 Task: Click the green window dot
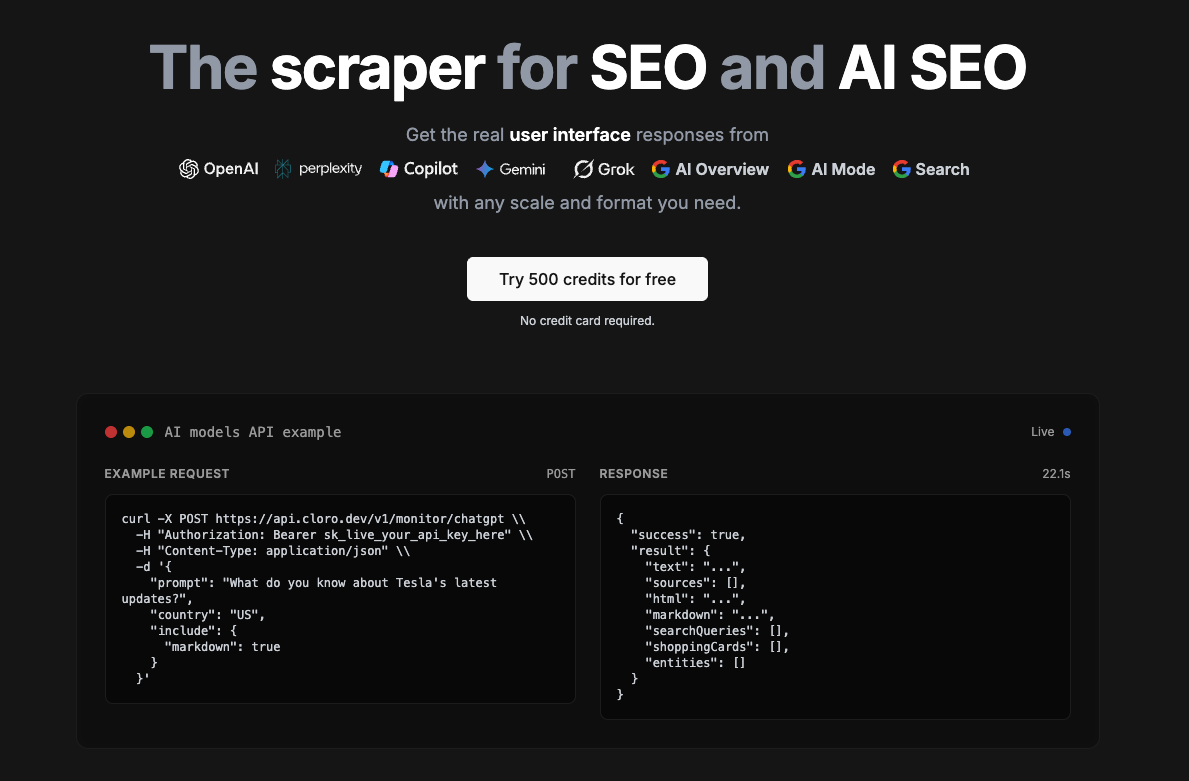147,432
